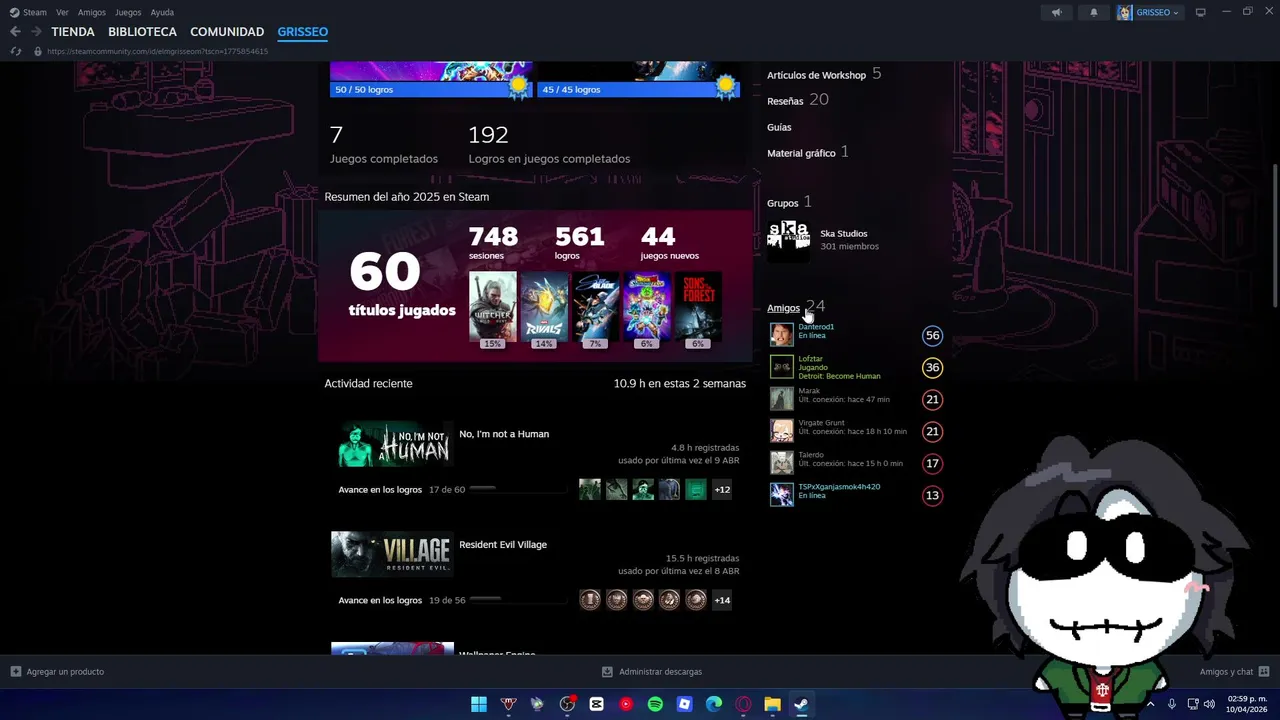Open Marak friend avatar

(x=781, y=399)
